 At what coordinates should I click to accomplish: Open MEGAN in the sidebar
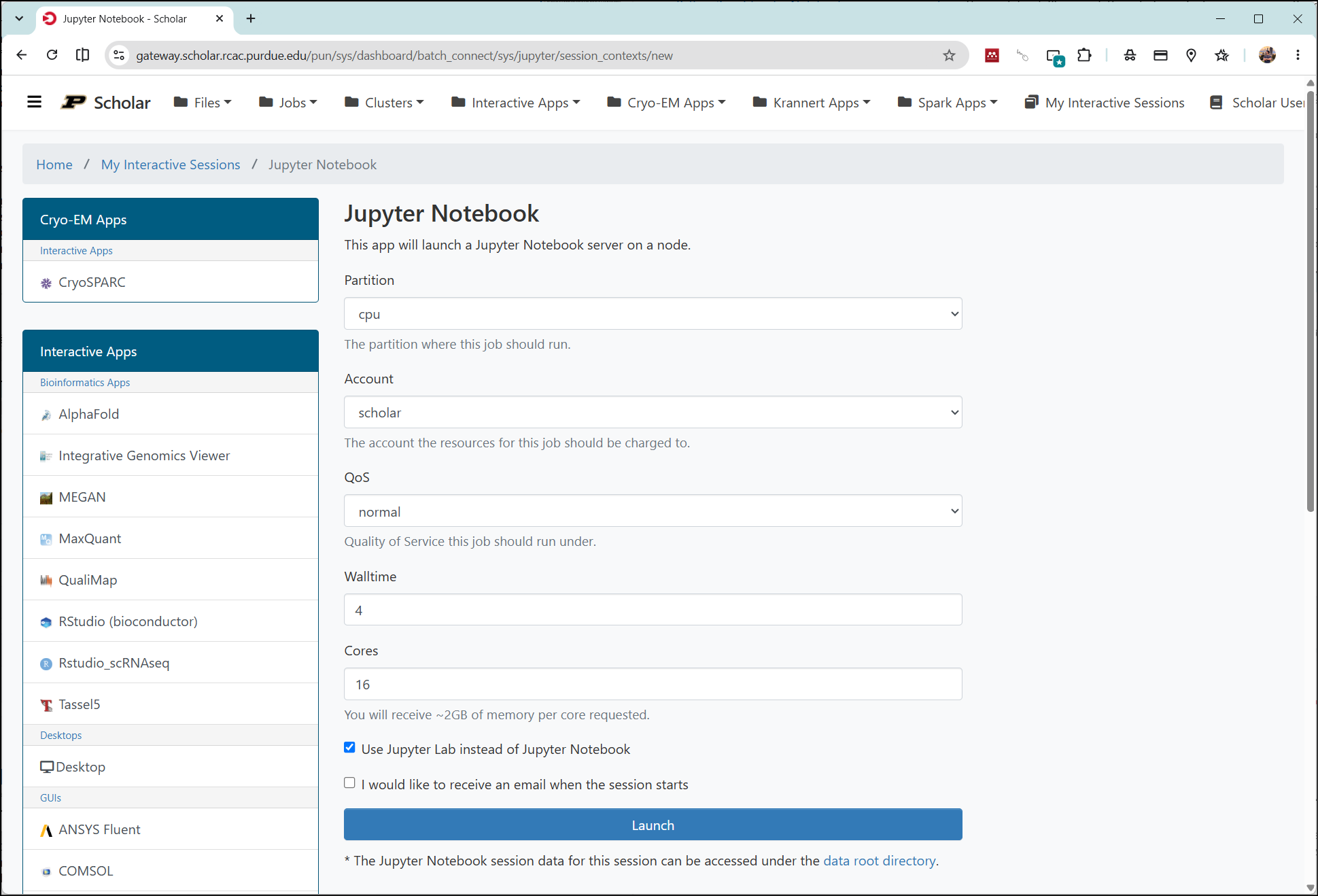pyautogui.click(x=171, y=497)
